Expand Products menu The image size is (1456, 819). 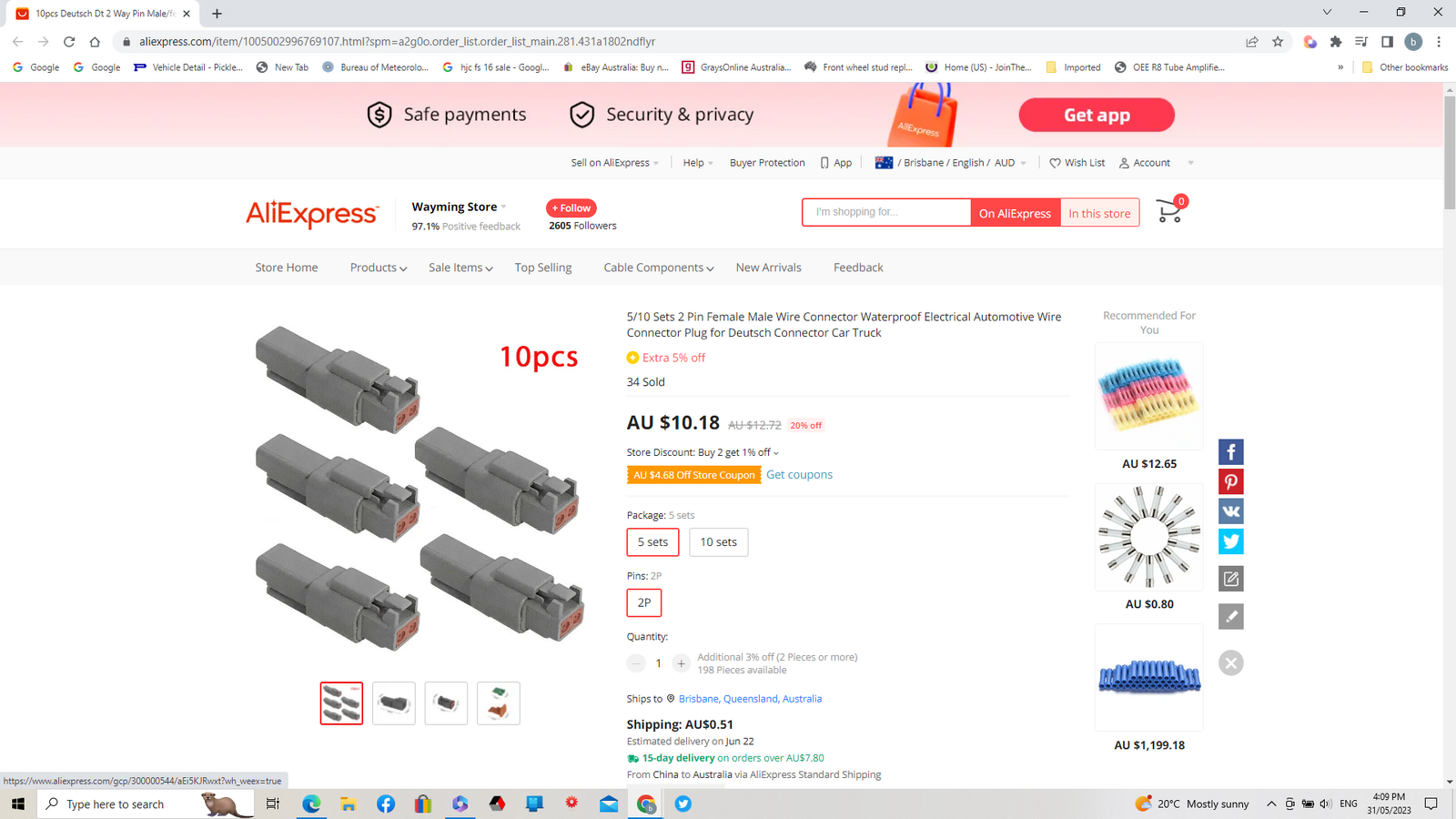pos(379,268)
